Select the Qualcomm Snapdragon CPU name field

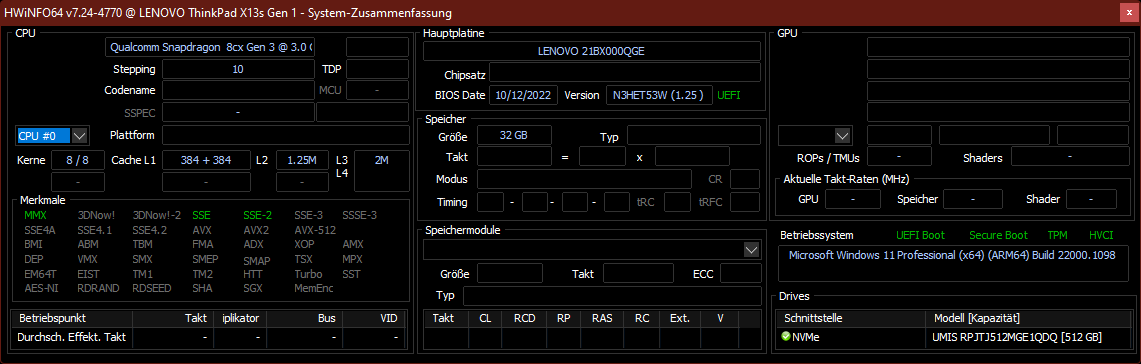tap(210, 47)
